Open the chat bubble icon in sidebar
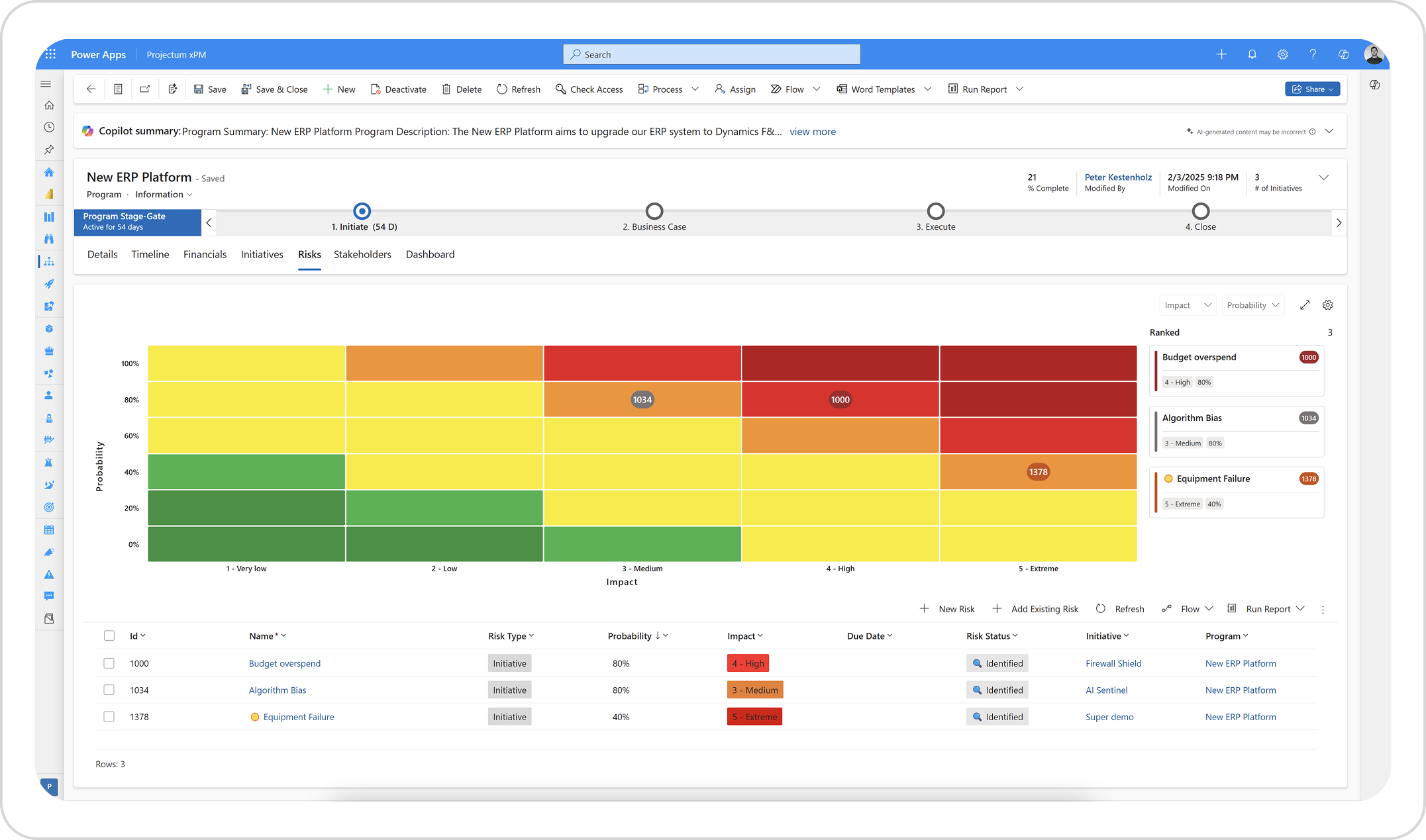This screenshot has height=840, width=1426. pos(49,596)
